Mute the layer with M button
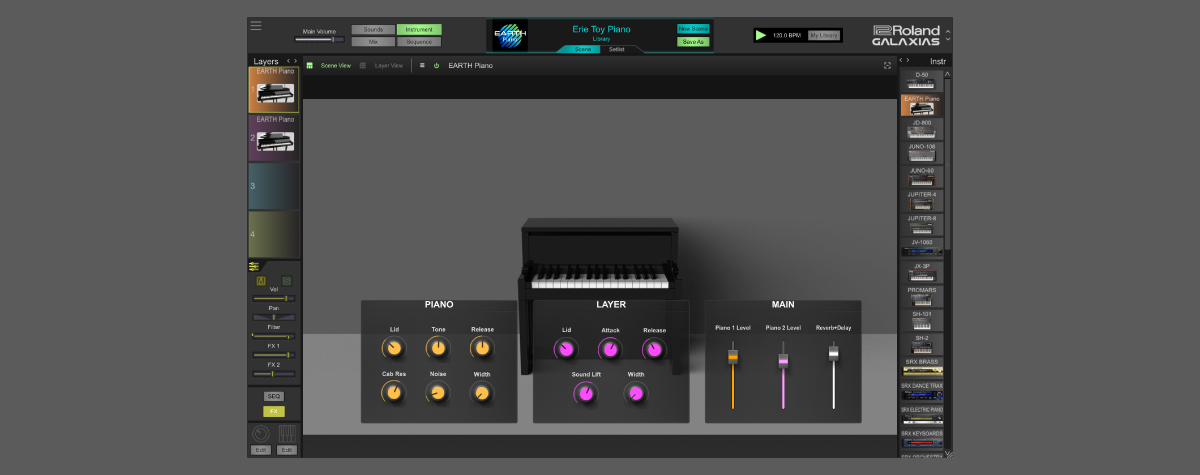Screen dimensions: 1200x475 coord(261,281)
